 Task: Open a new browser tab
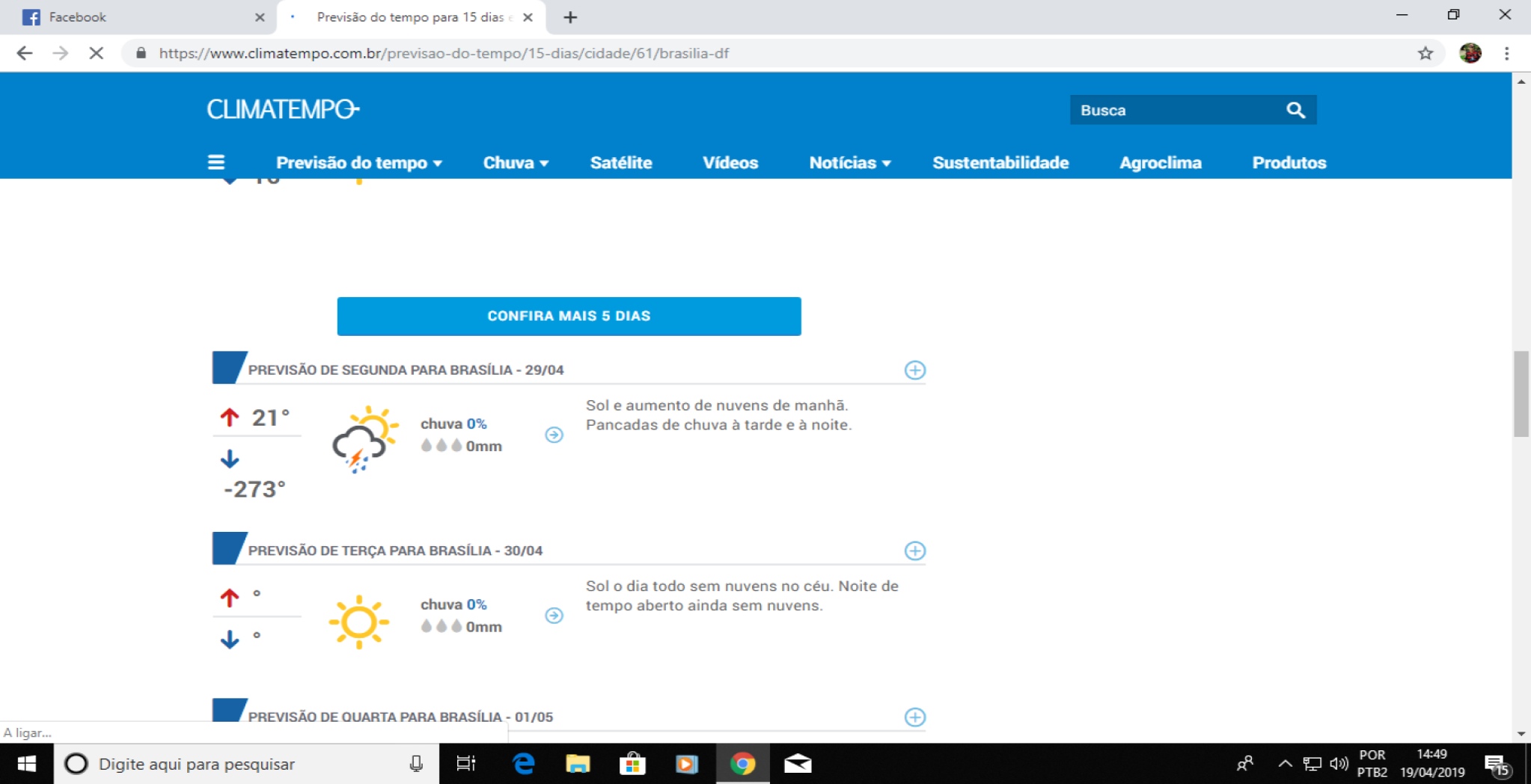[x=570, y=17]
